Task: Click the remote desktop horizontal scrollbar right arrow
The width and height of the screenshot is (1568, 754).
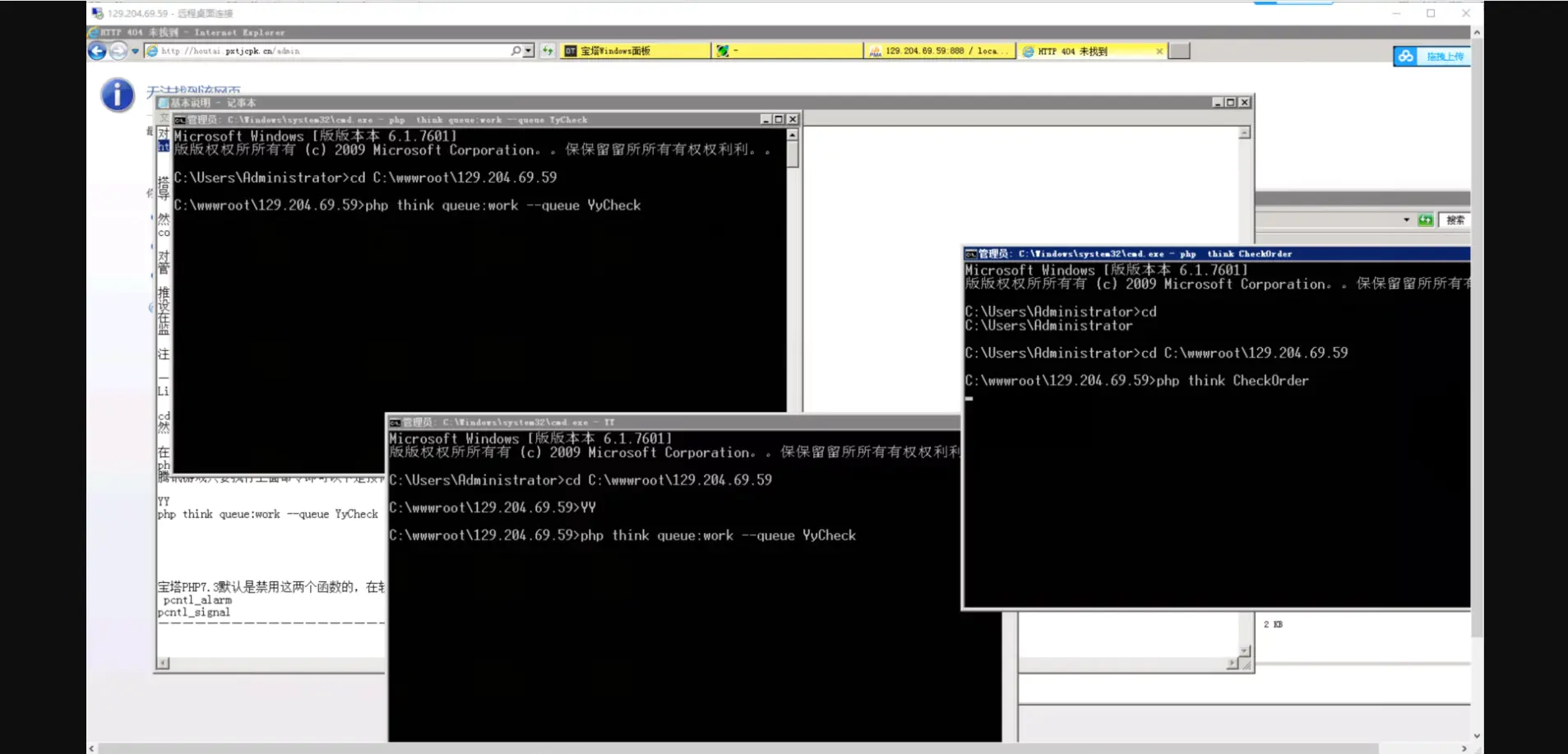Action: pos(1464,748)
